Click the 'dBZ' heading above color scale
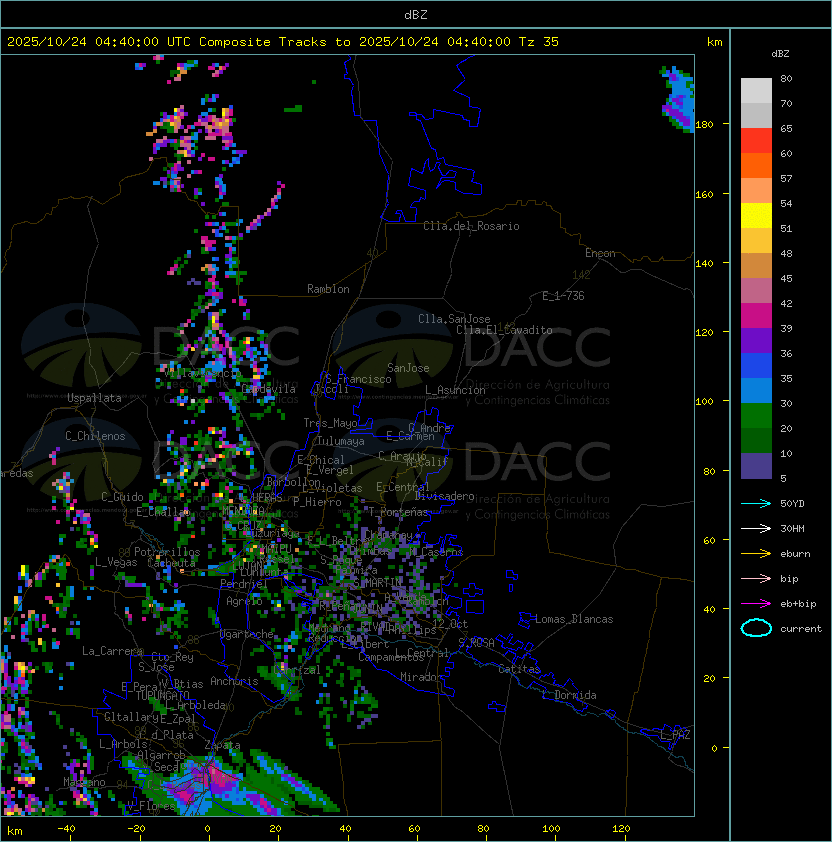832x842 pixels. click(x=780, y=54)
